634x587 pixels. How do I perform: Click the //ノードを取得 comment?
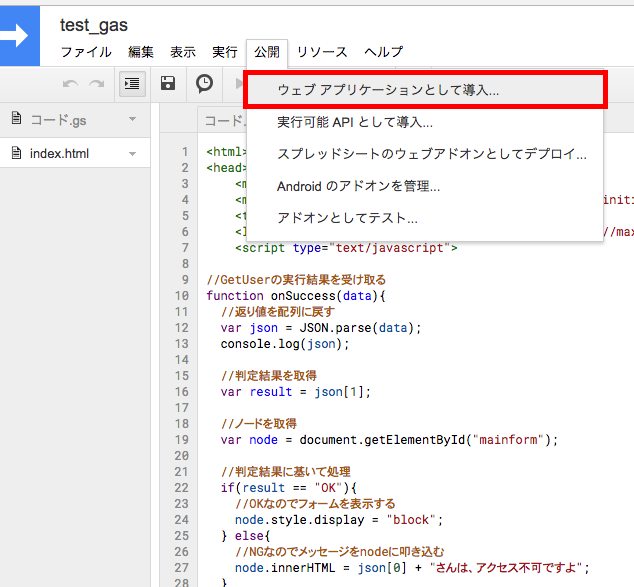259,424
